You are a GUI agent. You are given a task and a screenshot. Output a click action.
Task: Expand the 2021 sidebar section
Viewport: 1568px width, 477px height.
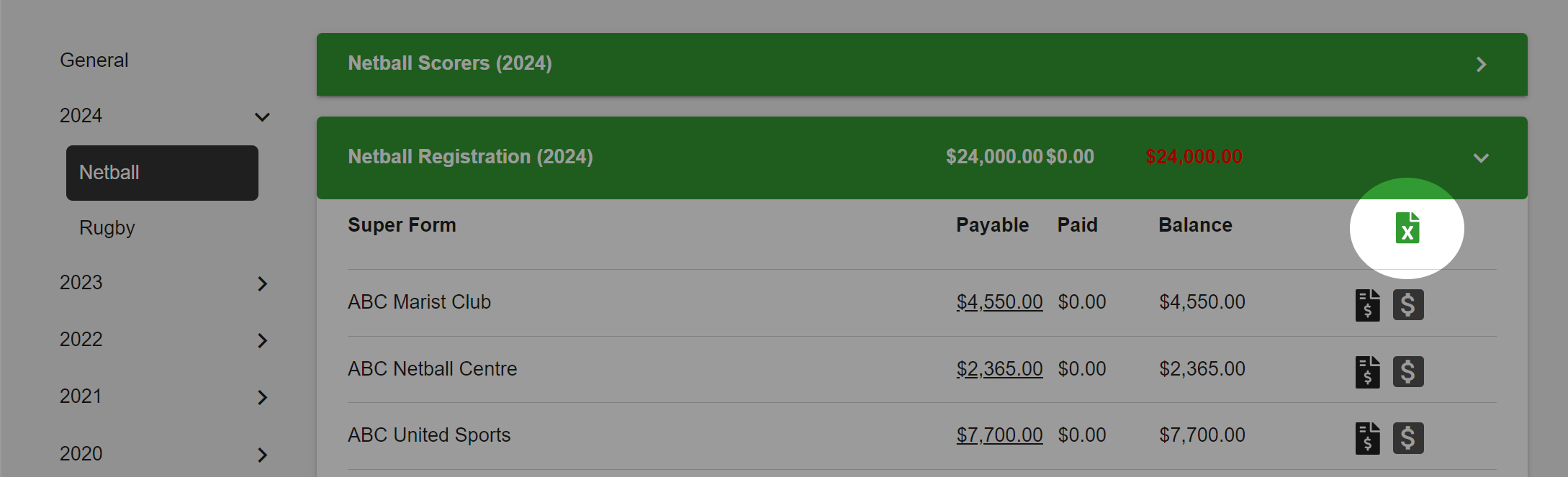262,397
